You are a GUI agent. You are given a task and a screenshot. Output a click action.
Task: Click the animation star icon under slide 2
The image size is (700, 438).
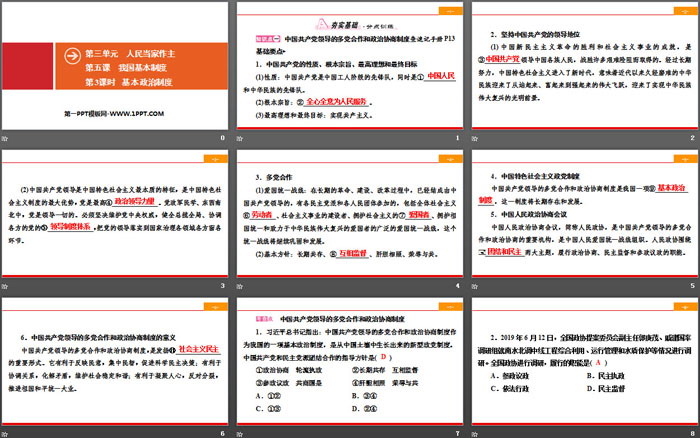tap(475, 138)
